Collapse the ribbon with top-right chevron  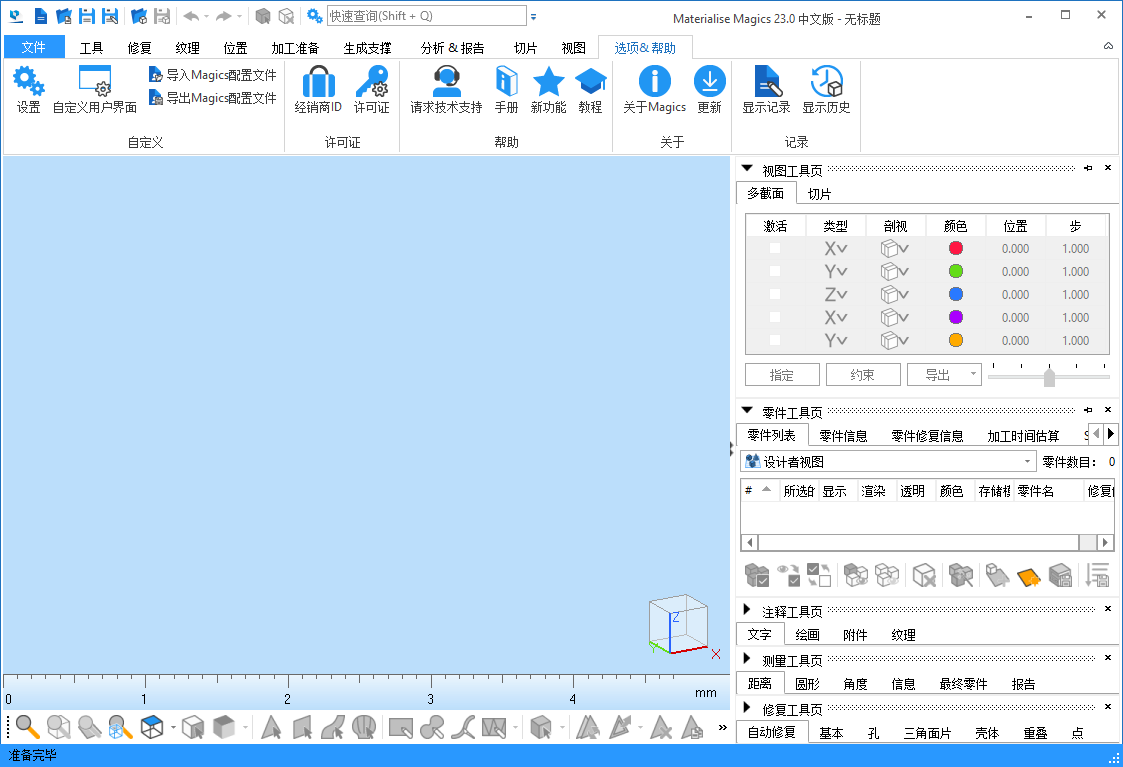pyautogui.click(x=1108, y=46)
